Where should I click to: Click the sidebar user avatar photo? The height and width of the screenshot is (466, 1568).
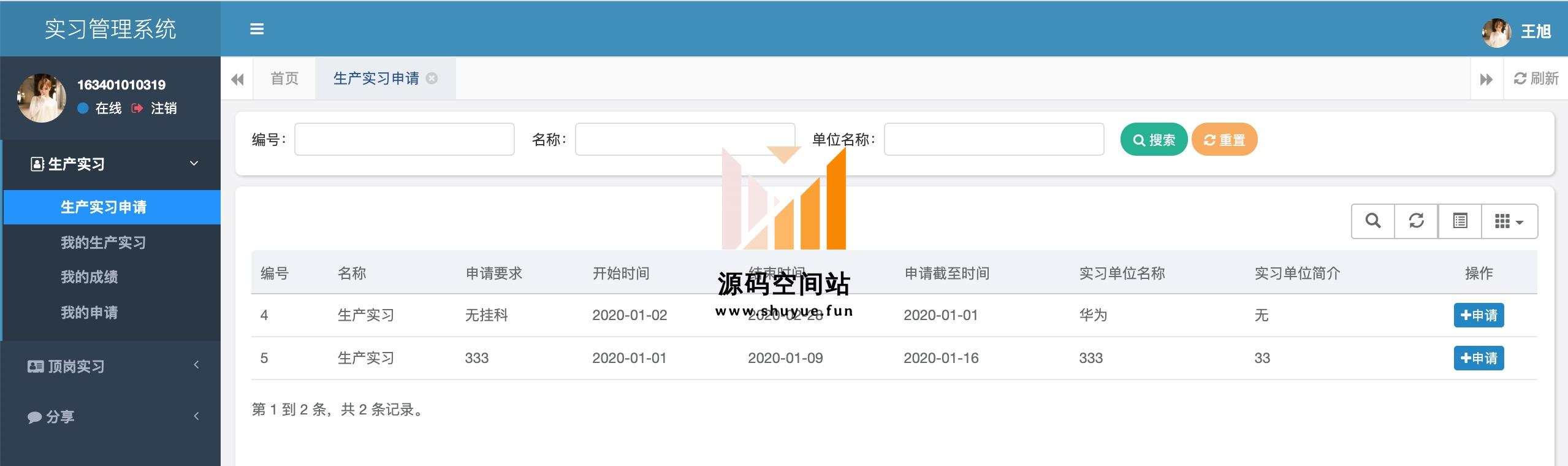tap(42, 98)
